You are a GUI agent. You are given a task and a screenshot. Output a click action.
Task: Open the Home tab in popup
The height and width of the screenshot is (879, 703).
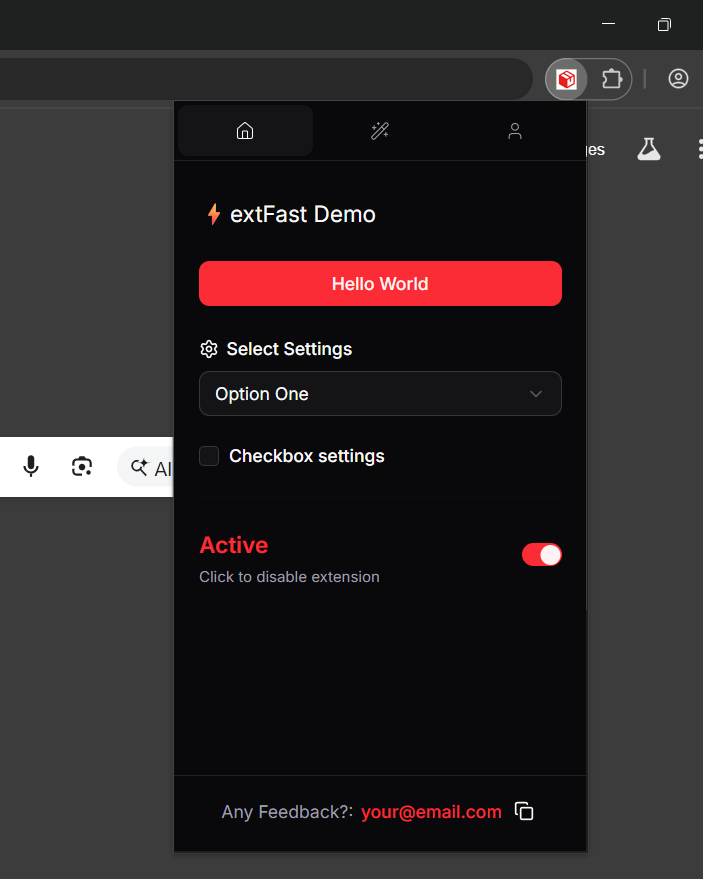pyautogui.click(x=245, y=131)
